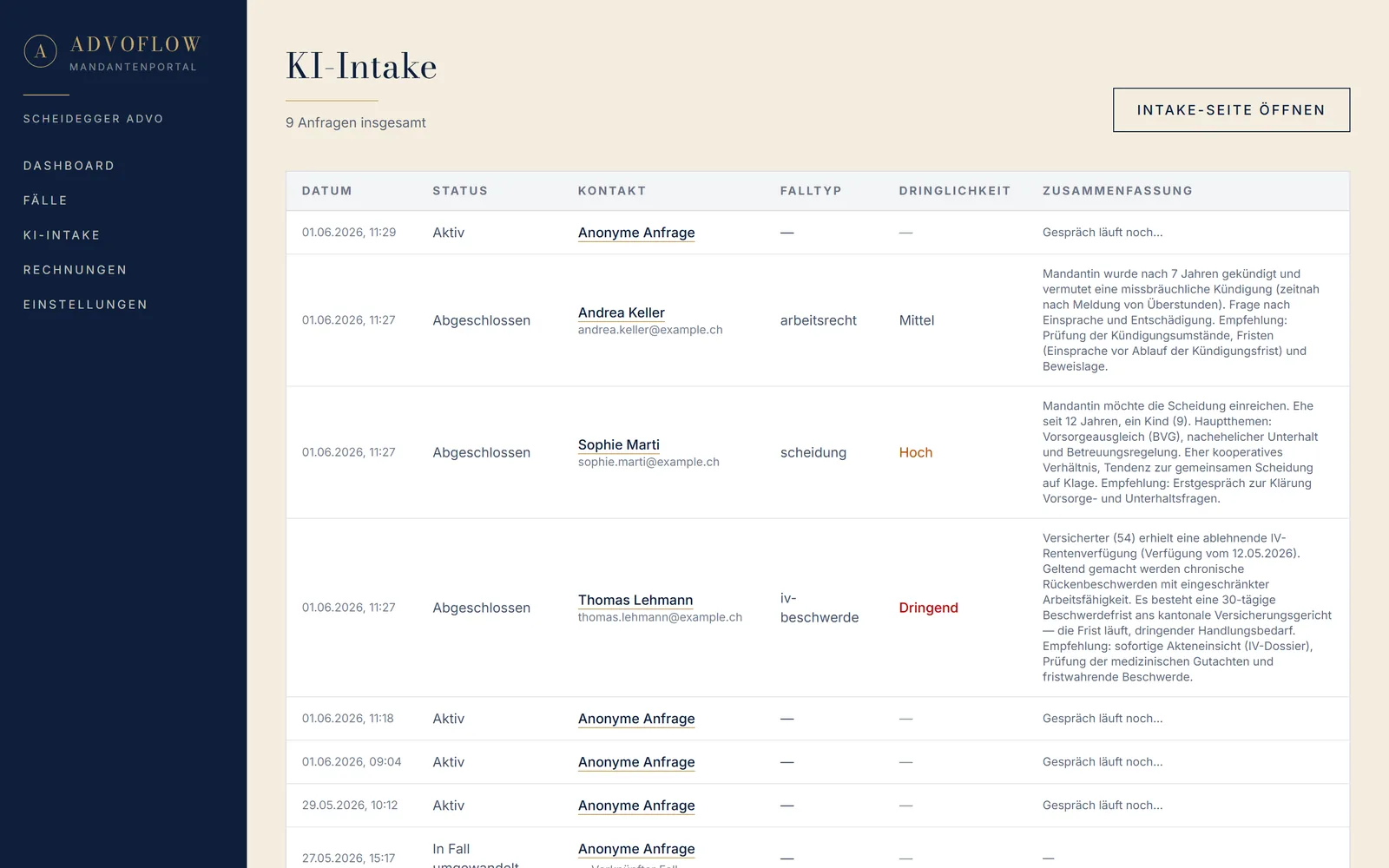1389x868 pixels.
Task: Click sophie.marti@example.ch email text
Action: point(648,462)
